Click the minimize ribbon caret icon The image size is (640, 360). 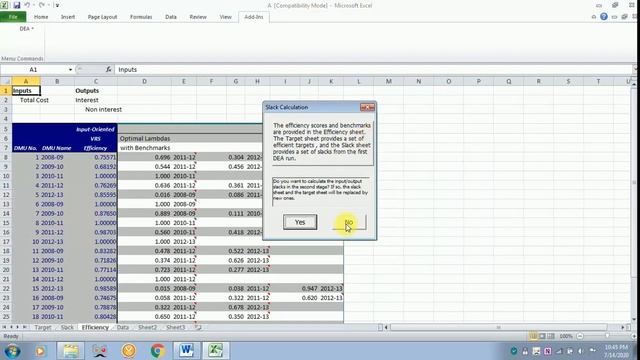click(x=593, y=17)
